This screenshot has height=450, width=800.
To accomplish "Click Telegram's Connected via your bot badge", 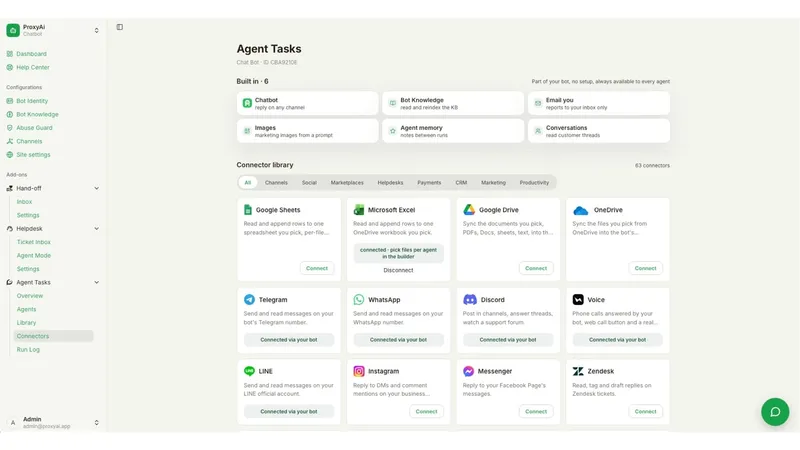I will [289, 340].
